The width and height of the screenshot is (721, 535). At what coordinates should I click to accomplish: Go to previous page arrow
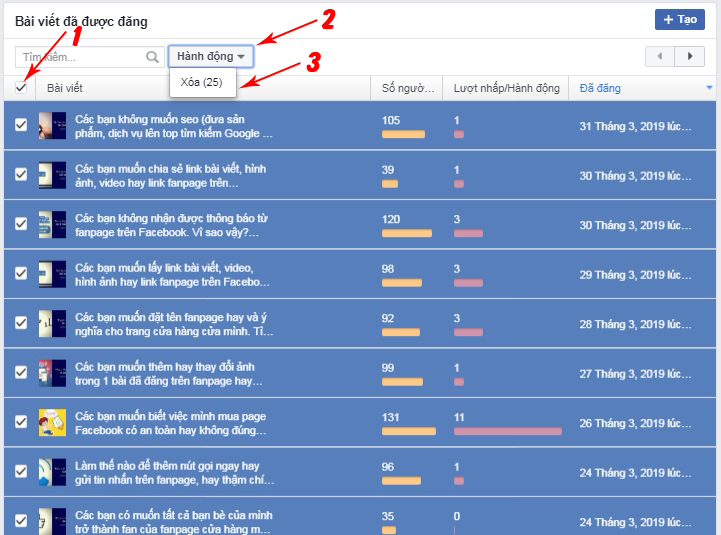point(660,57)
